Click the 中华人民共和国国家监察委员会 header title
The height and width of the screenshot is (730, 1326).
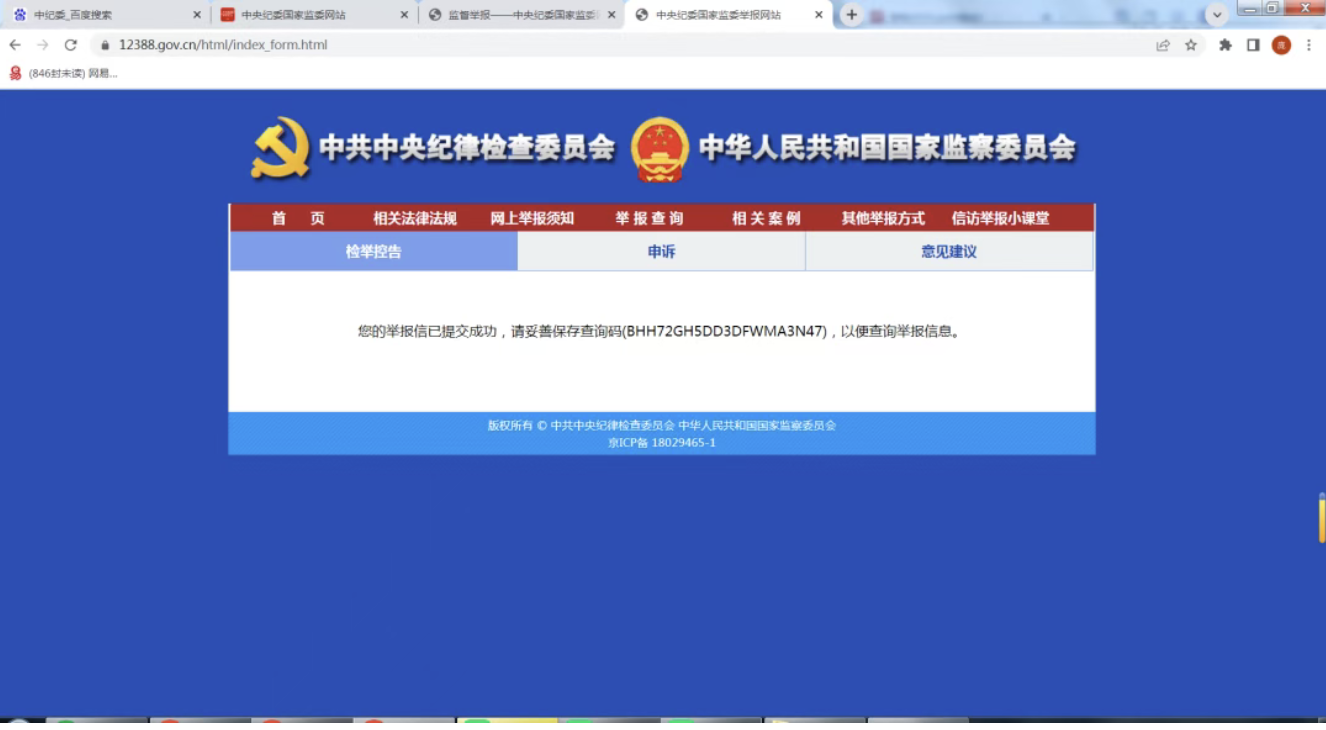[x=888, y=147]
